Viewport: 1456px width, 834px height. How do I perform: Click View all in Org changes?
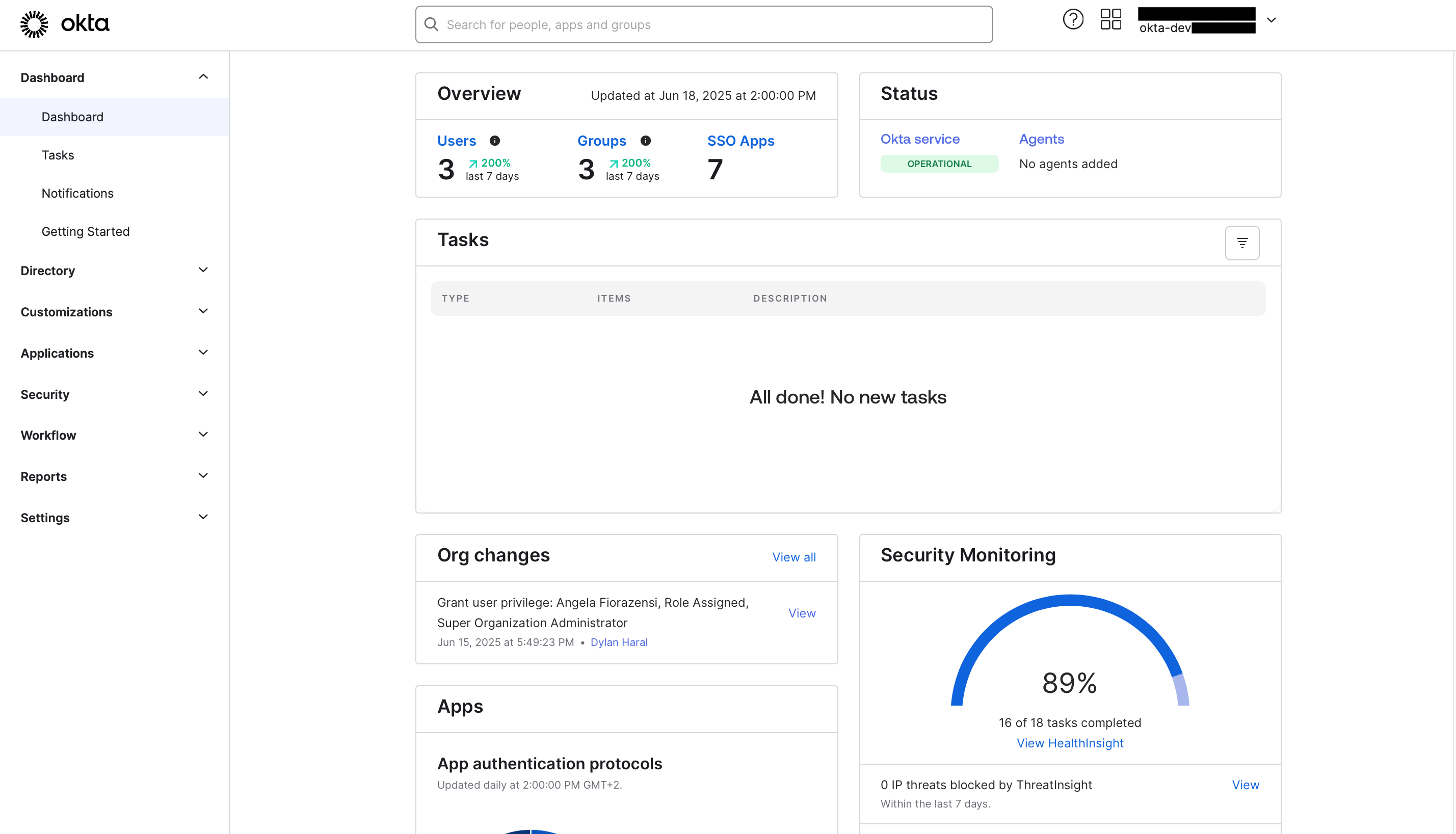(793, 557)
